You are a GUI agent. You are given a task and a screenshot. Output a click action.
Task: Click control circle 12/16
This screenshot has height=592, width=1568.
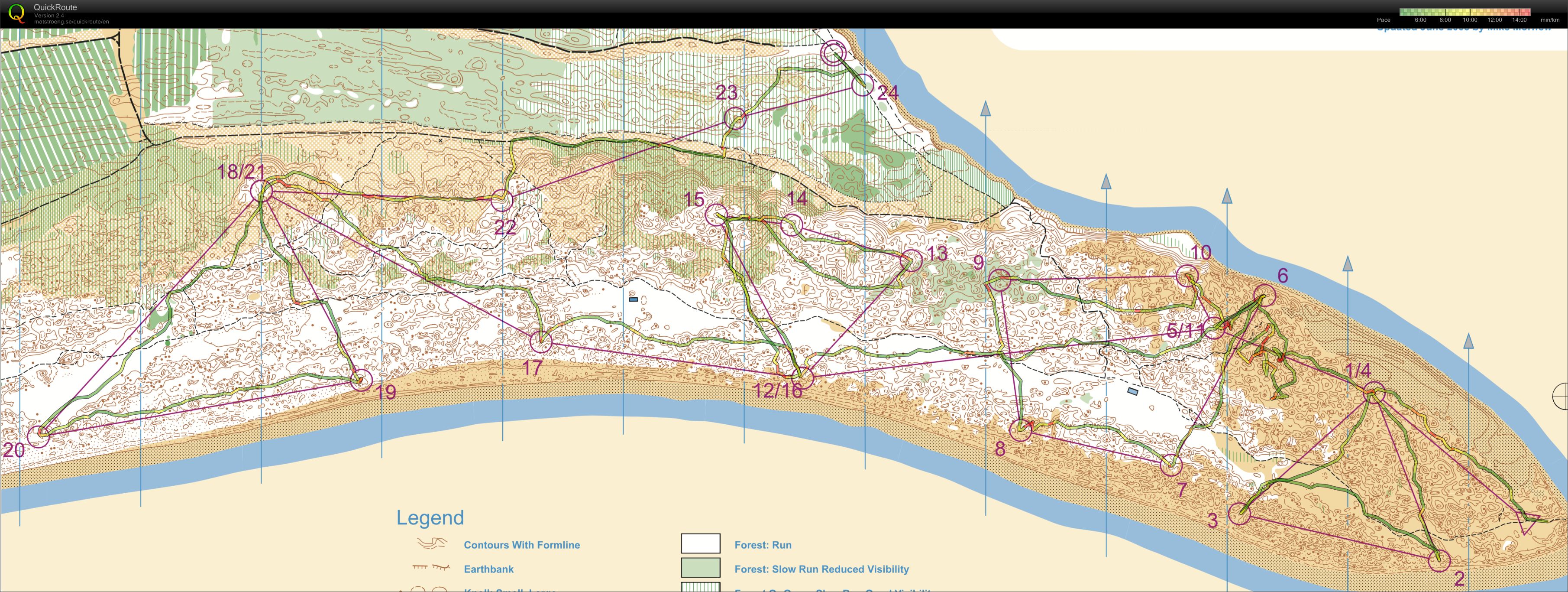click(x=803, y=377)
